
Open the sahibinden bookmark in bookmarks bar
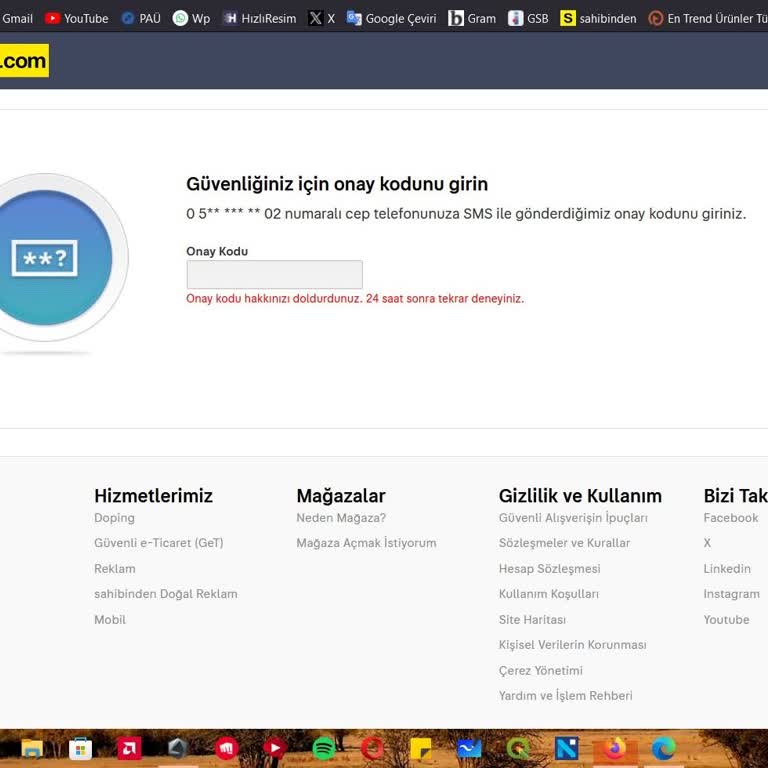(598, 18)
